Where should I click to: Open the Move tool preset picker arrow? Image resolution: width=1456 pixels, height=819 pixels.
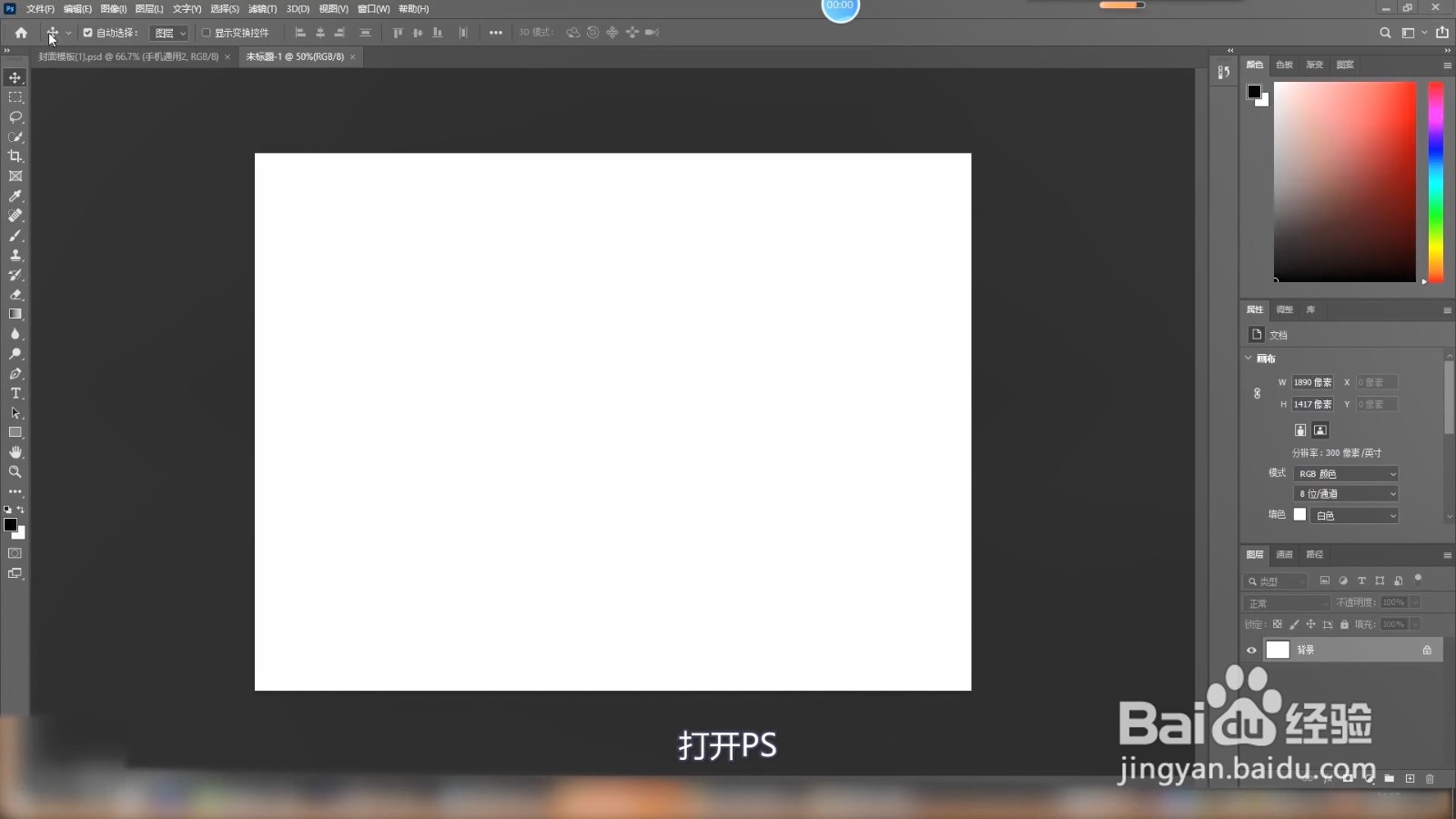click(68, 33)
